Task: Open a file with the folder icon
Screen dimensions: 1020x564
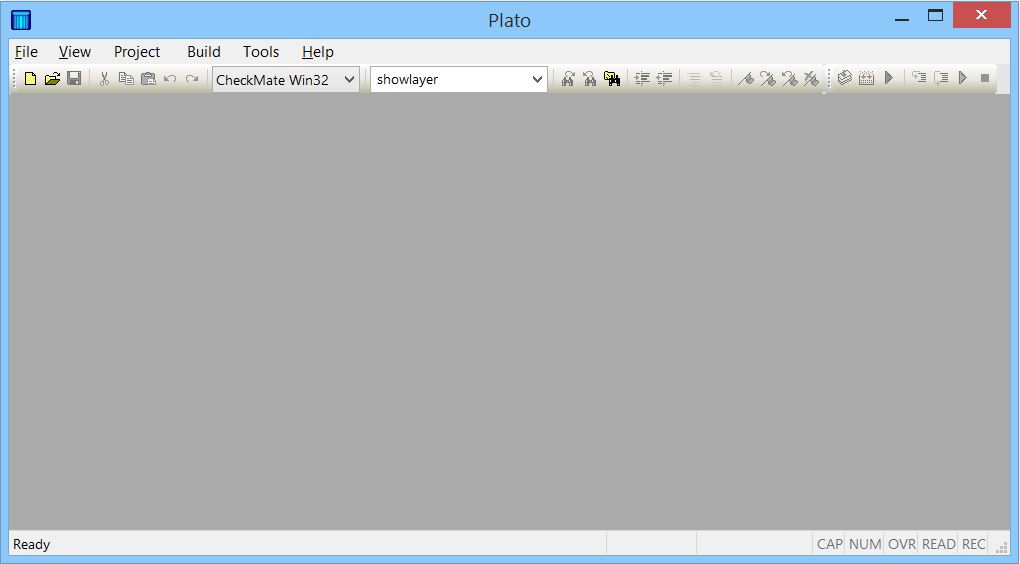Action: click(x=52, y=79)
